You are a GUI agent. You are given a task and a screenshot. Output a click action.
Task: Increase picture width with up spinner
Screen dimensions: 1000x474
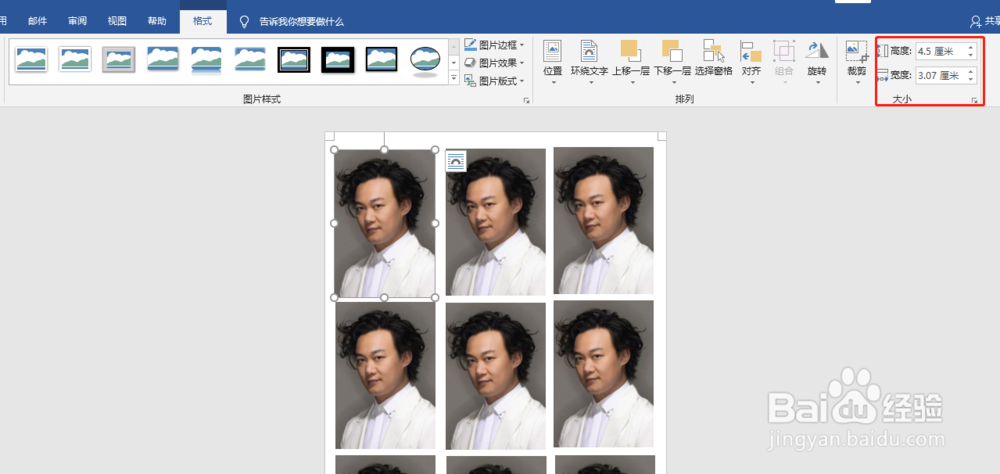pos(971,71)
